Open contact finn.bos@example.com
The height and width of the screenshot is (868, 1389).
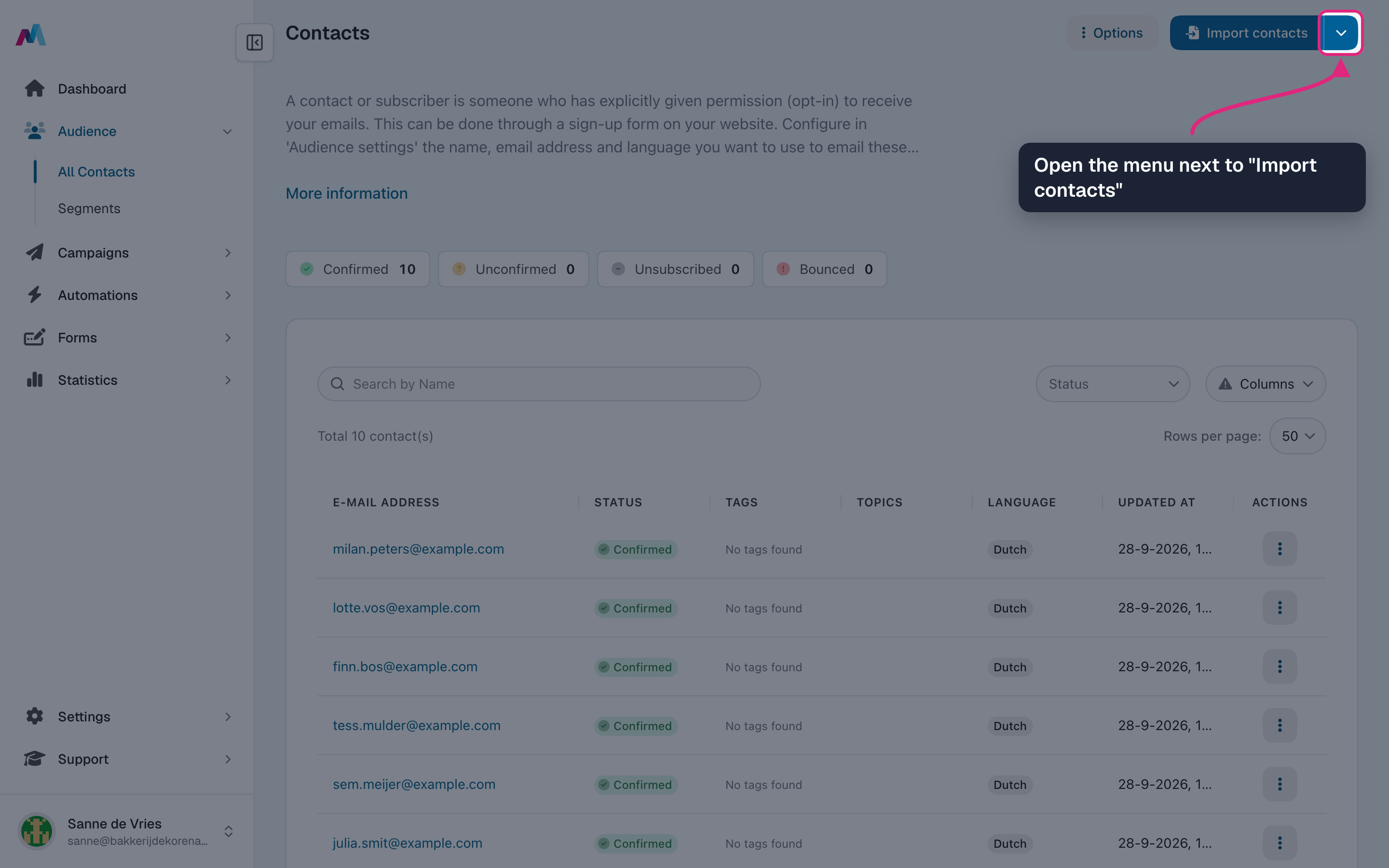coord(405,666)
